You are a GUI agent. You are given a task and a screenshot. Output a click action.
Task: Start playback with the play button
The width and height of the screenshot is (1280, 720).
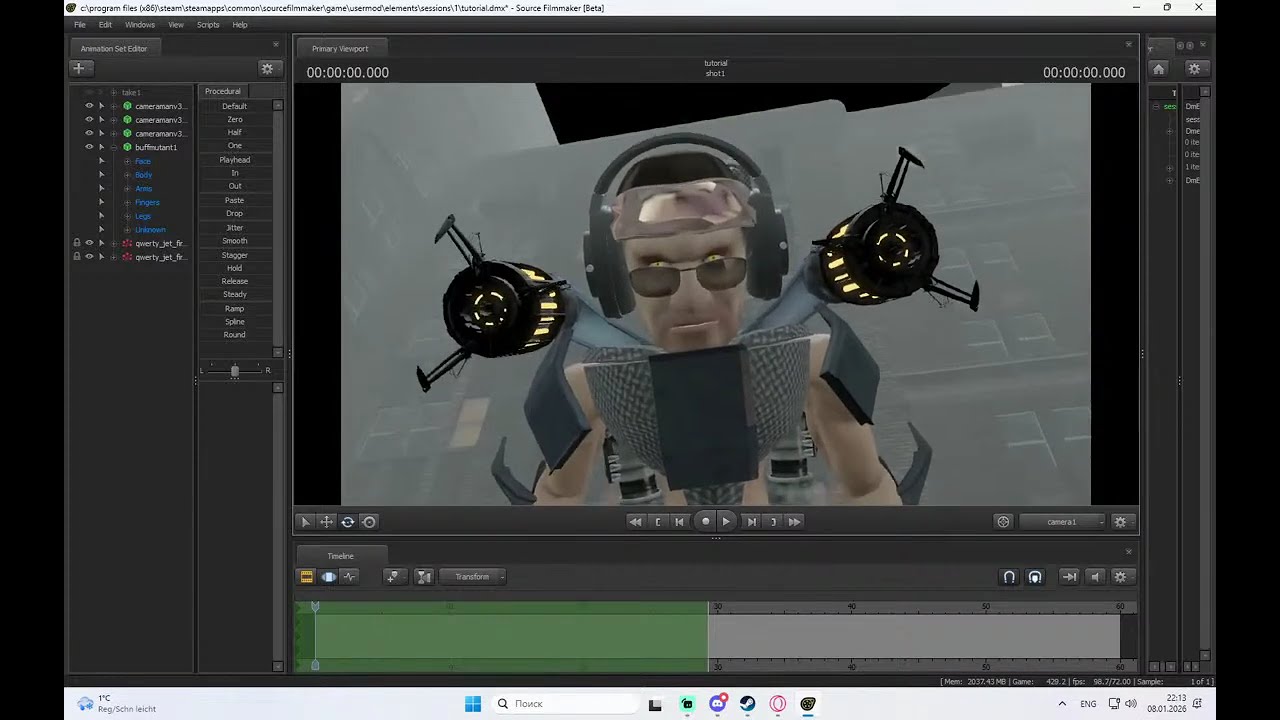coord(727,521)
